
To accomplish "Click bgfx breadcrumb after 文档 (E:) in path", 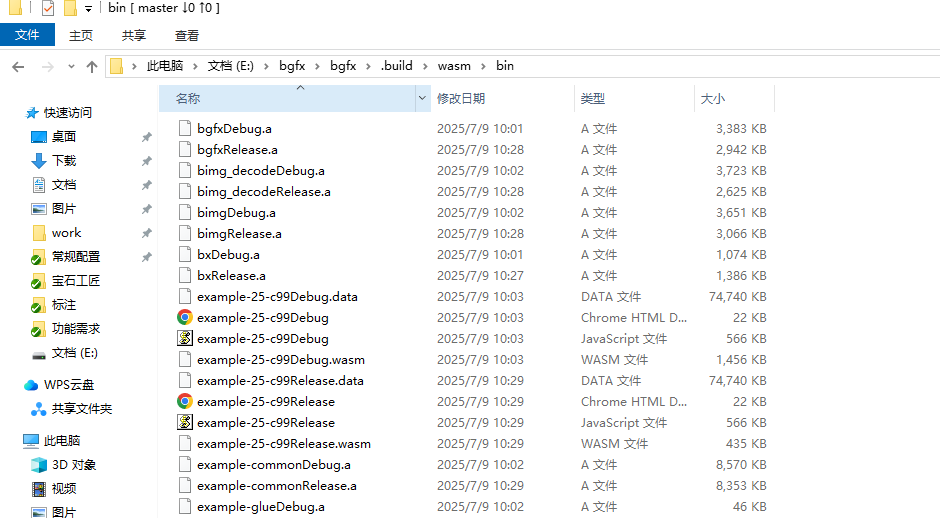I will 292,66.
